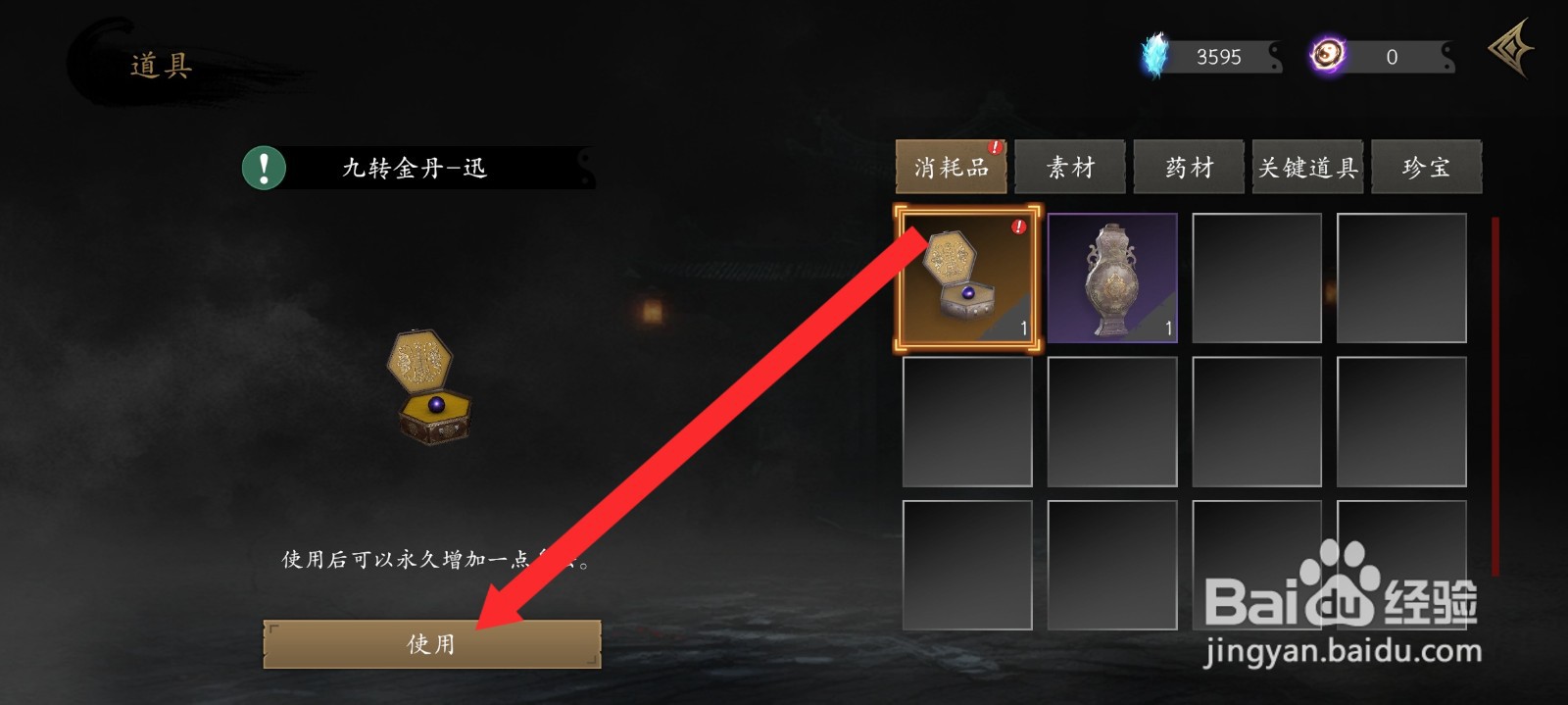Open the 关键道具 key items tab
The height and width of the screenshot is (705, 1568).
1307,168
